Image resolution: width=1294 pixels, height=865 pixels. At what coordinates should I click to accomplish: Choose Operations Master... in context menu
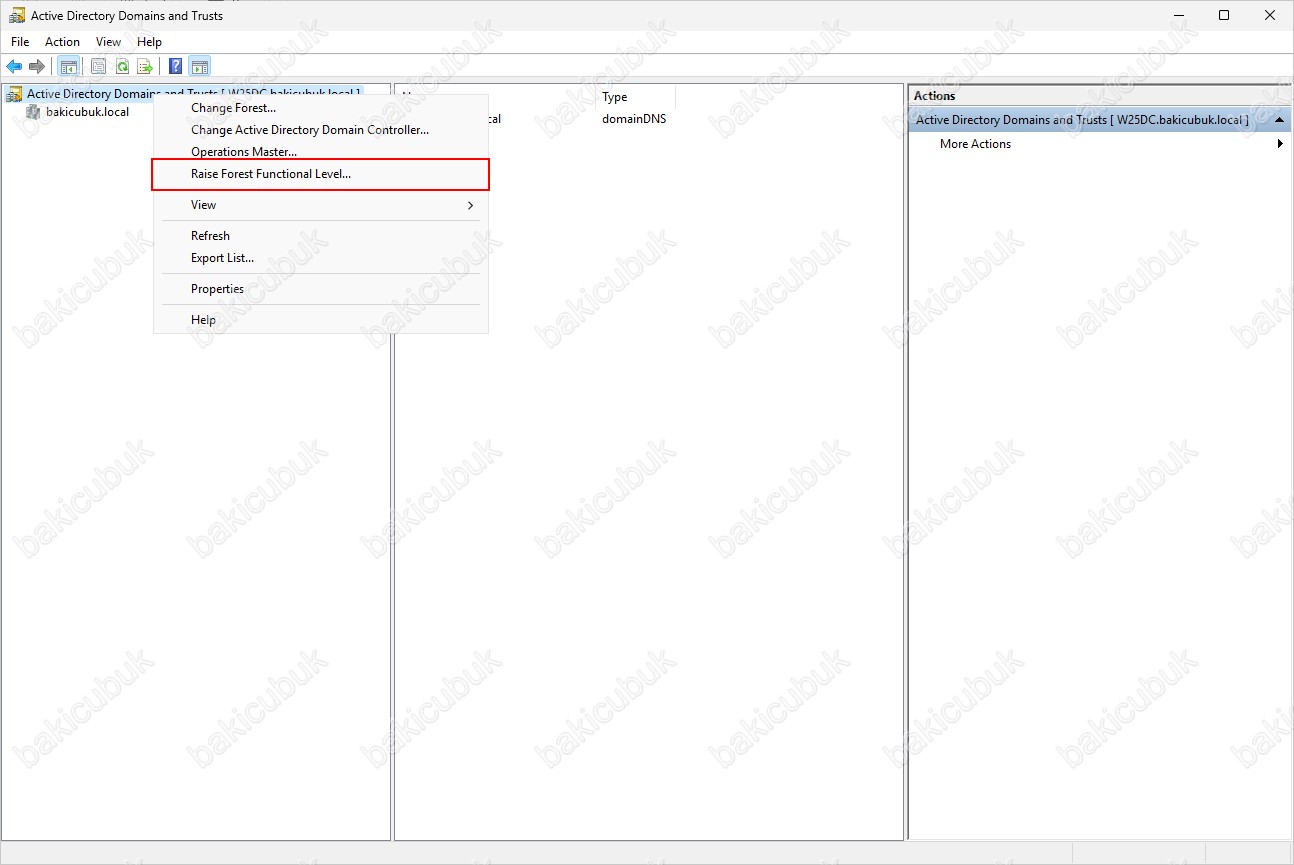pos(320,152)
